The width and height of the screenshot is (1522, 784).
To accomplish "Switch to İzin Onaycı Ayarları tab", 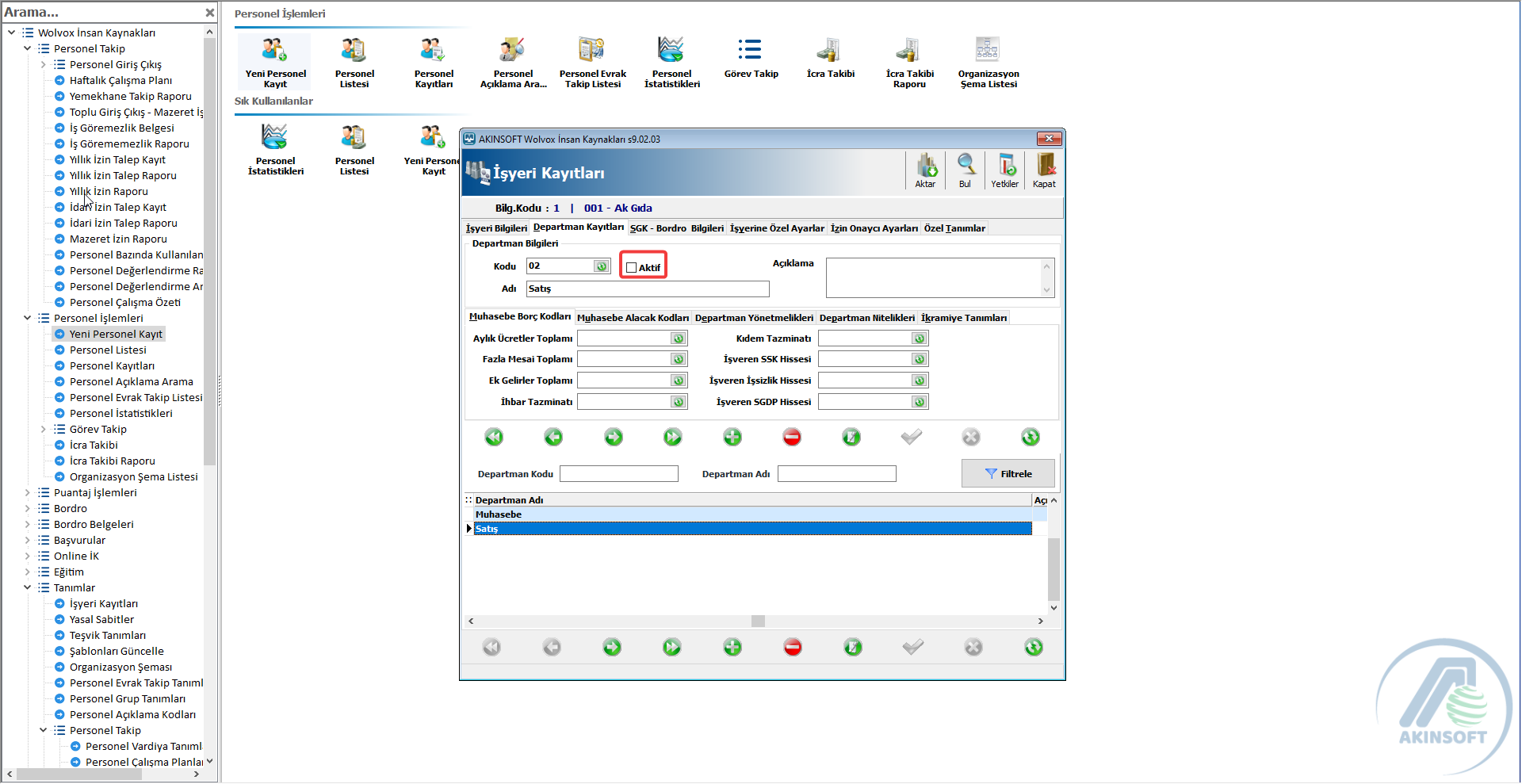I will [874, 228].
